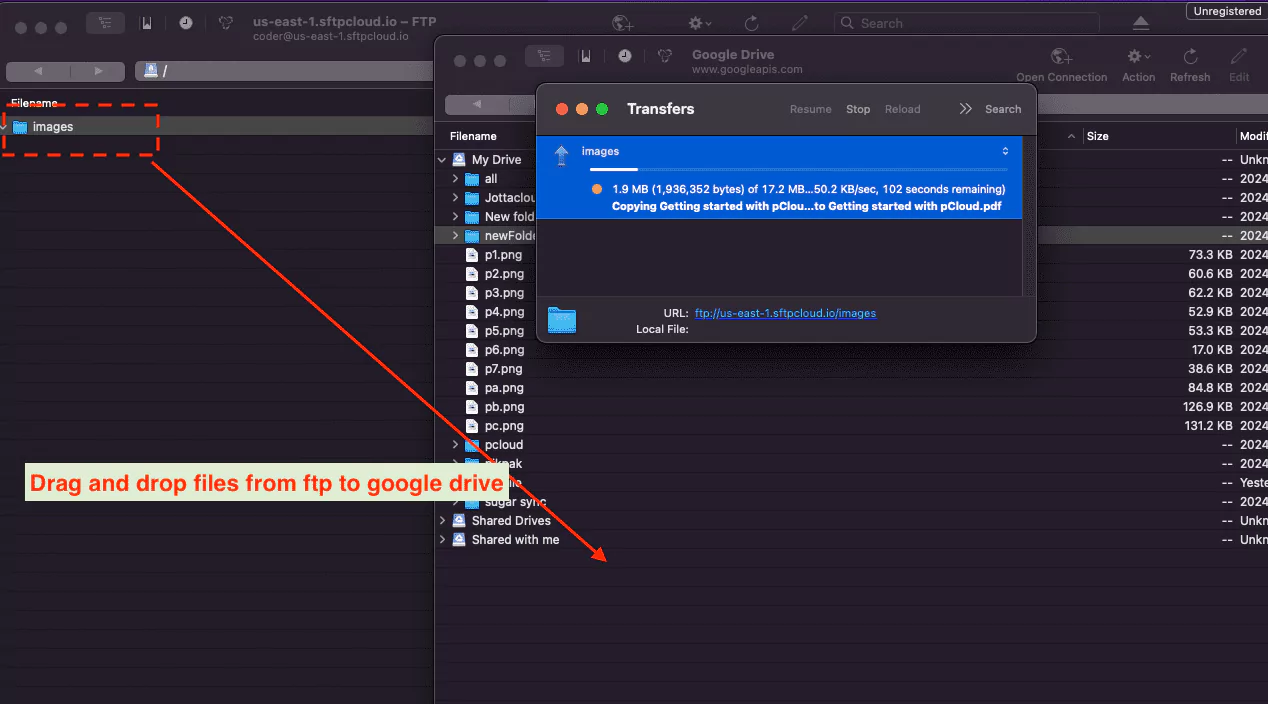This screenshot has width=1268, height=704.
Task: Click Edit in Google Drive window toolbar
Action: click(x=1239, y=65)
